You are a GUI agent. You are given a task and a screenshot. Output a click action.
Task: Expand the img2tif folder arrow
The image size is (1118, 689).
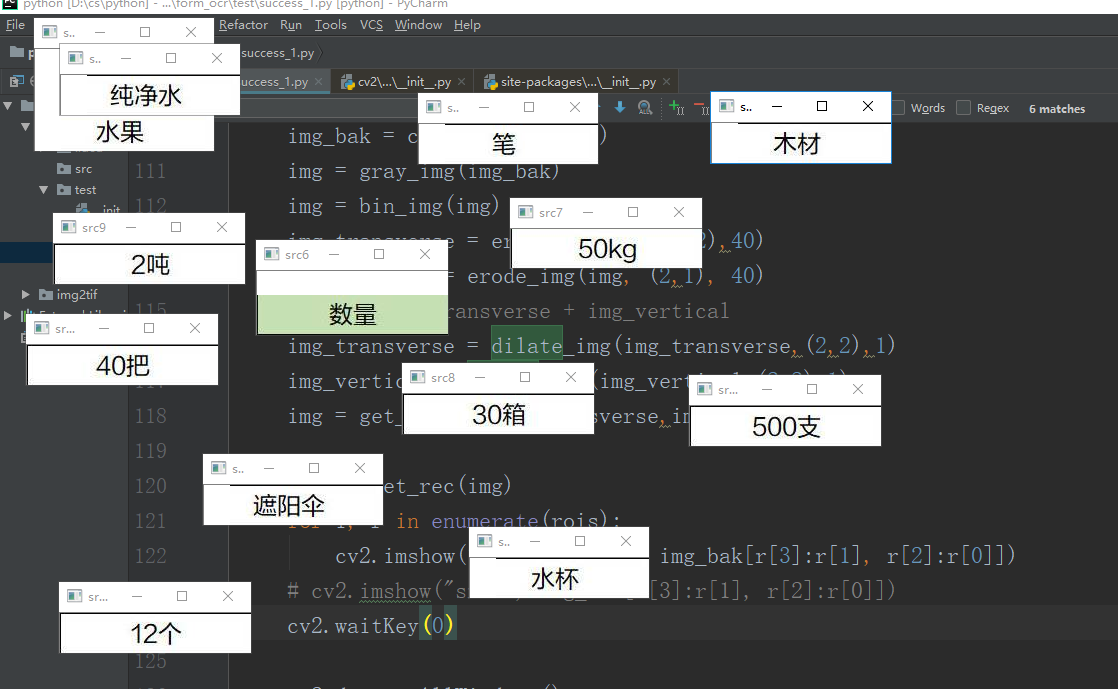[x=26, y=295]
